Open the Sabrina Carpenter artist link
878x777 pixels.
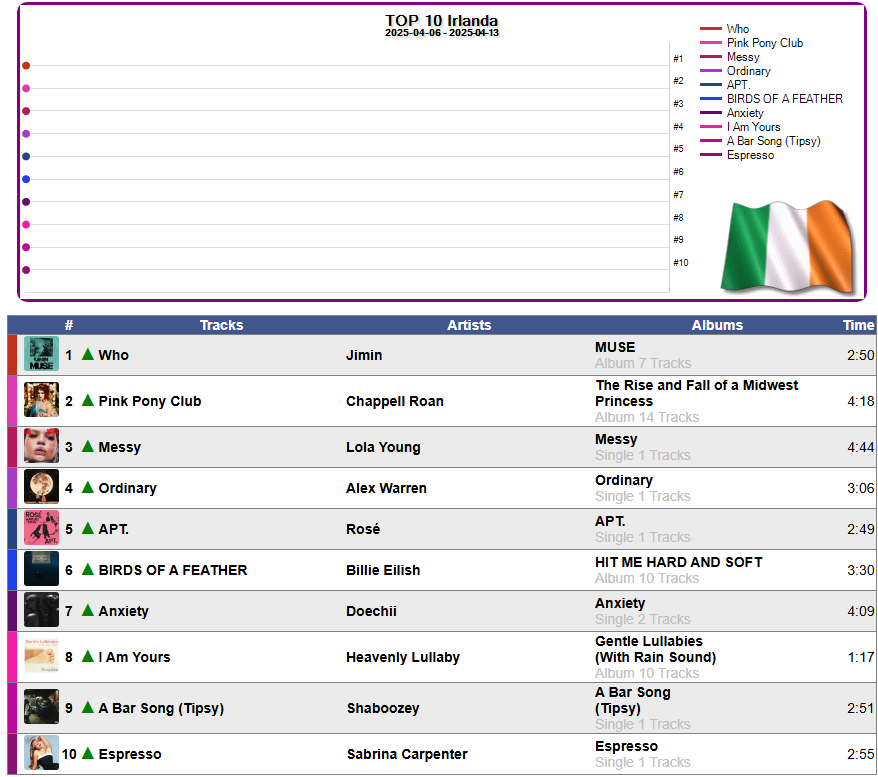(x=407, y=754)
